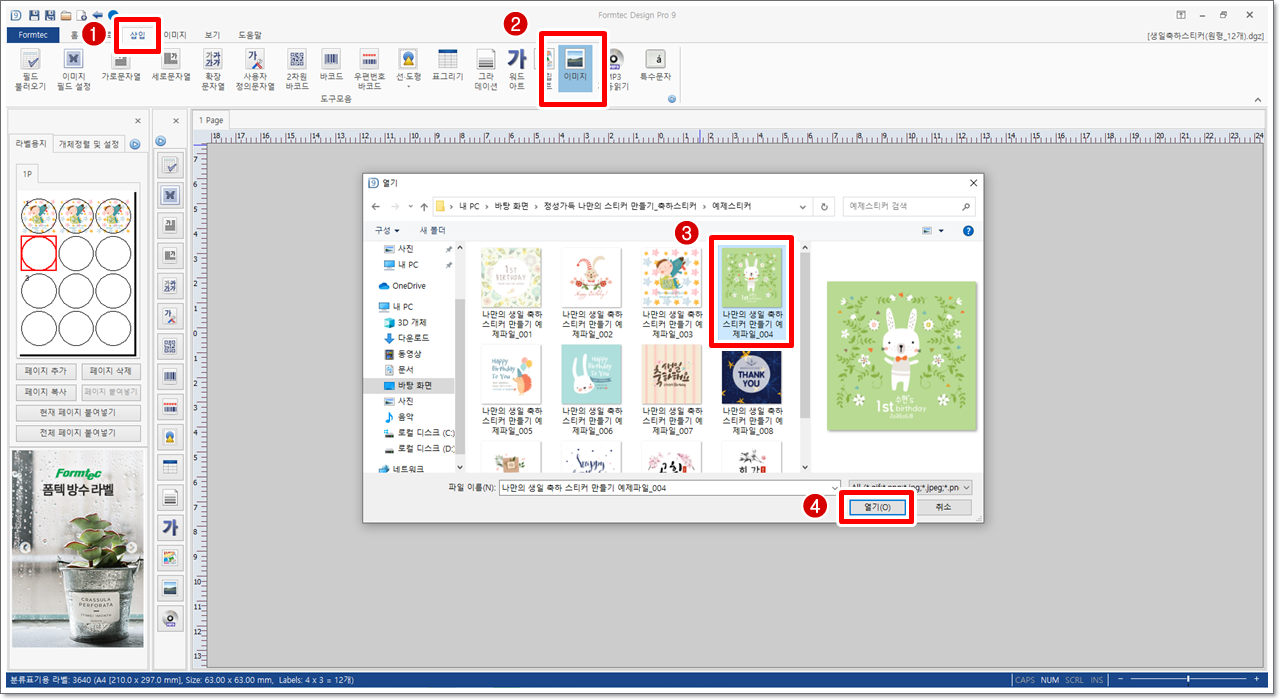Click the field load icon in vertical toolbox
The width and height of the screenshot is (1280, 700).
tap(170, 166)
